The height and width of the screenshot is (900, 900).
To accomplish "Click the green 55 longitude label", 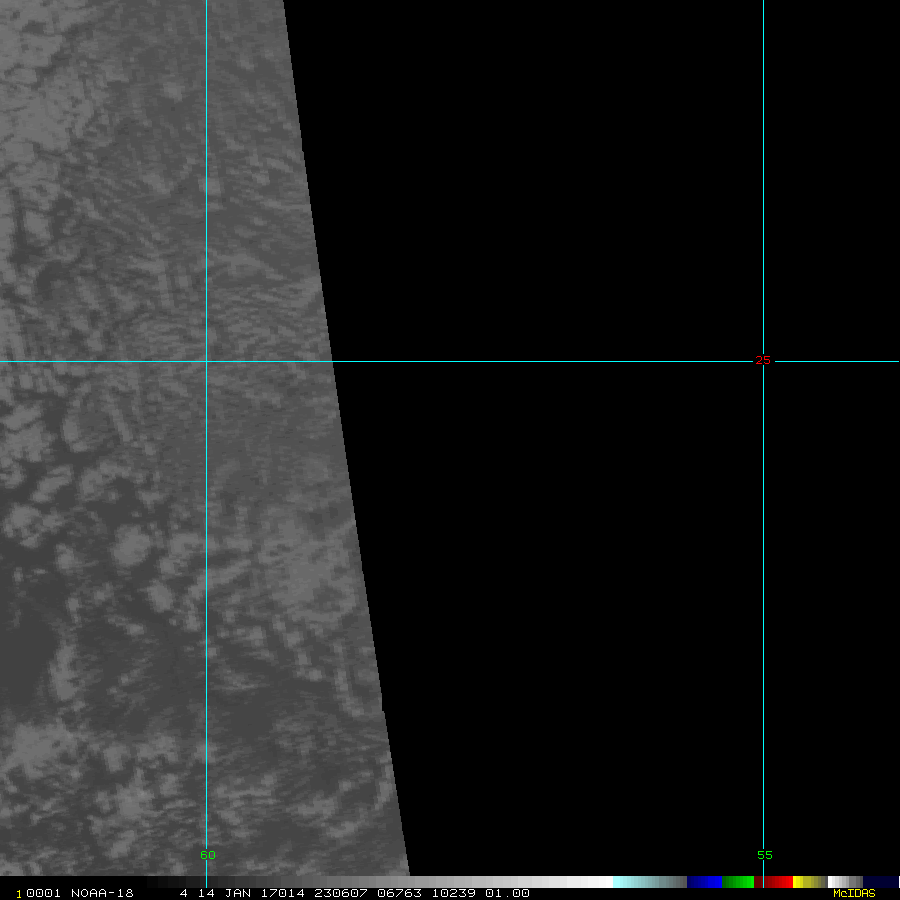I will 764,855.
